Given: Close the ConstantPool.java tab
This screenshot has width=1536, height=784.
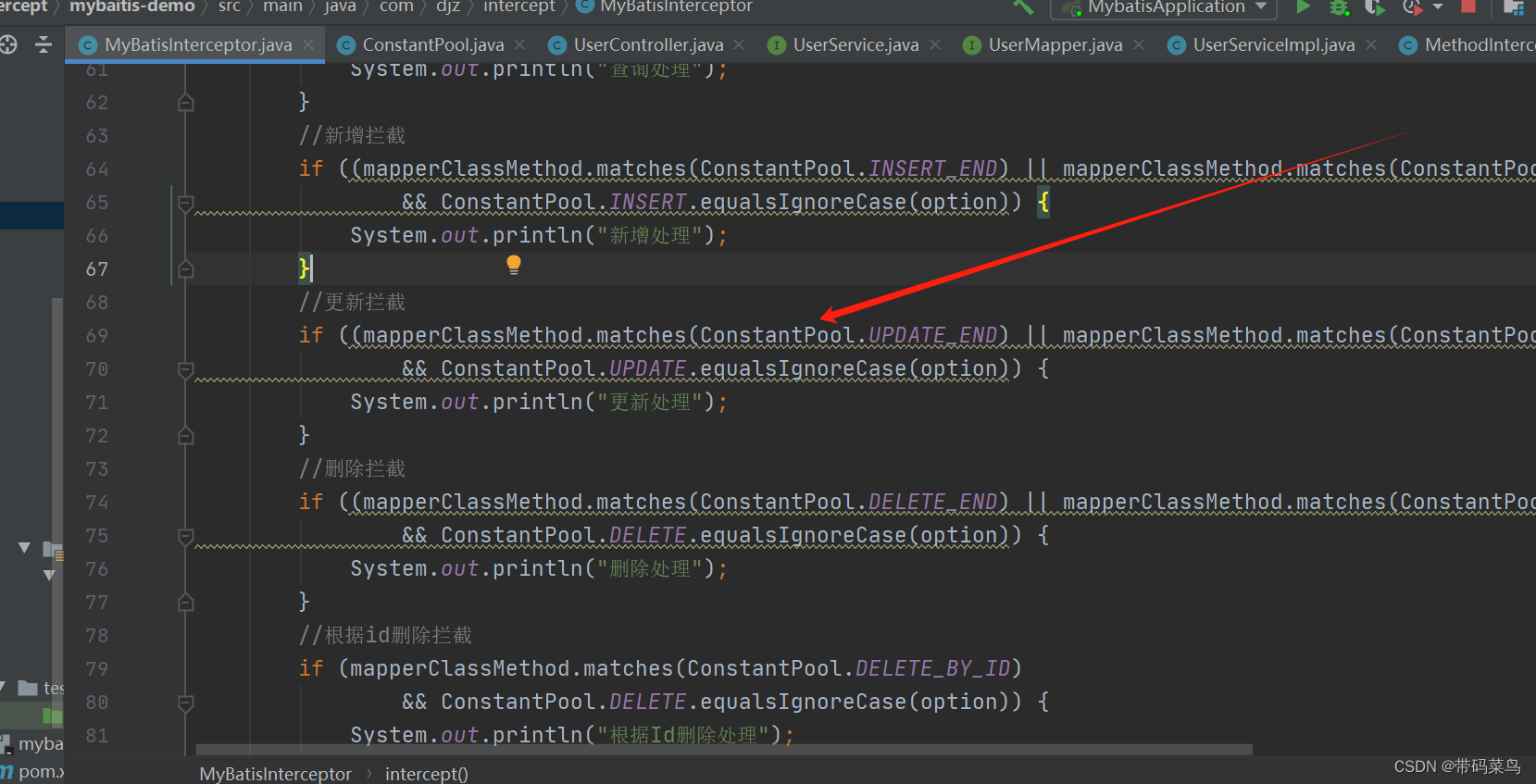Looking at the screenshot, I should click(519, 44).
